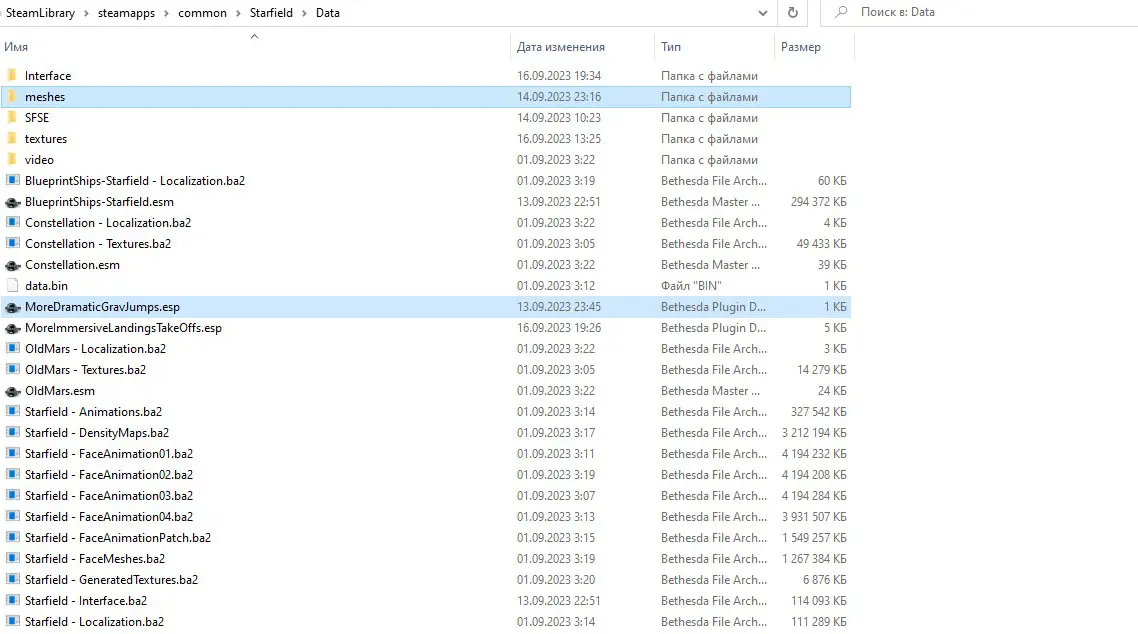Select the MoreImmersiveLandingsTakeOffs.esp file name
The height and width of the screenshot is (634, 1138).
pyautogui.click(x=123, y=328)
